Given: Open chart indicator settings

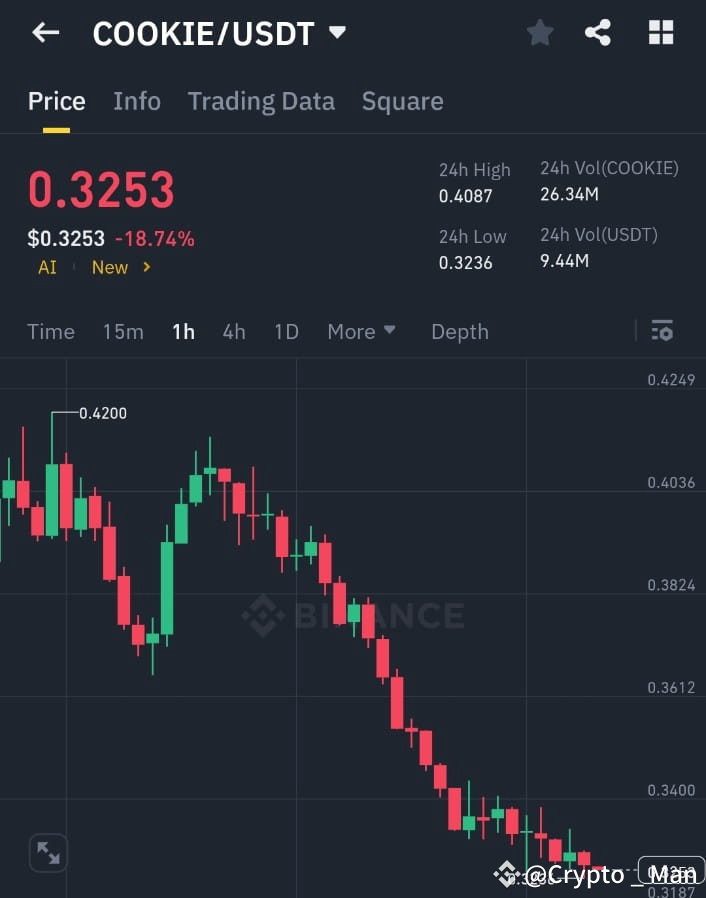Looking at the screenshot, I should coord(662,330).
